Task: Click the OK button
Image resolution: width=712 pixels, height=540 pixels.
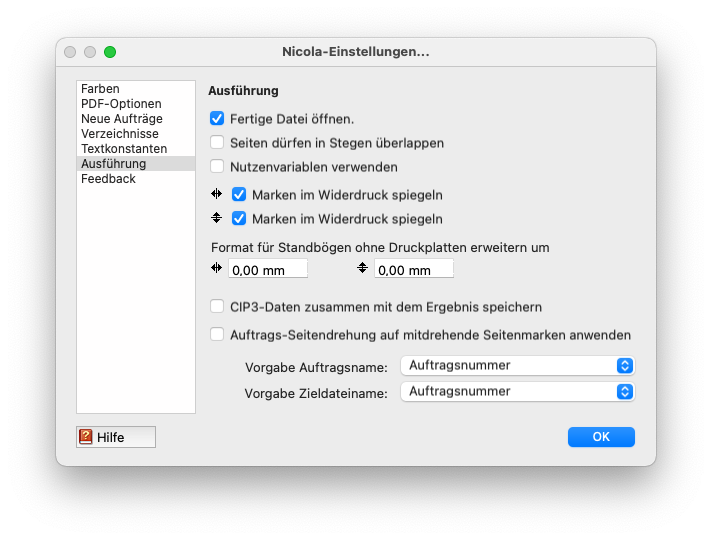Action: click(601, 437)
